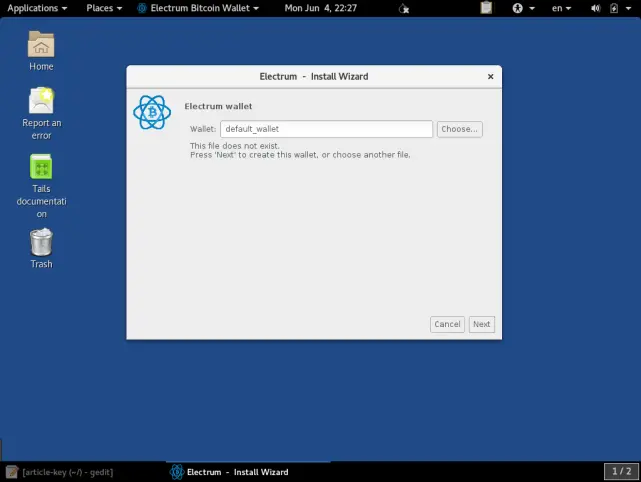The height and width of the screenshot is (482, 641).
Task: Click the Tor onion status icon
Action: pos(404,8)
